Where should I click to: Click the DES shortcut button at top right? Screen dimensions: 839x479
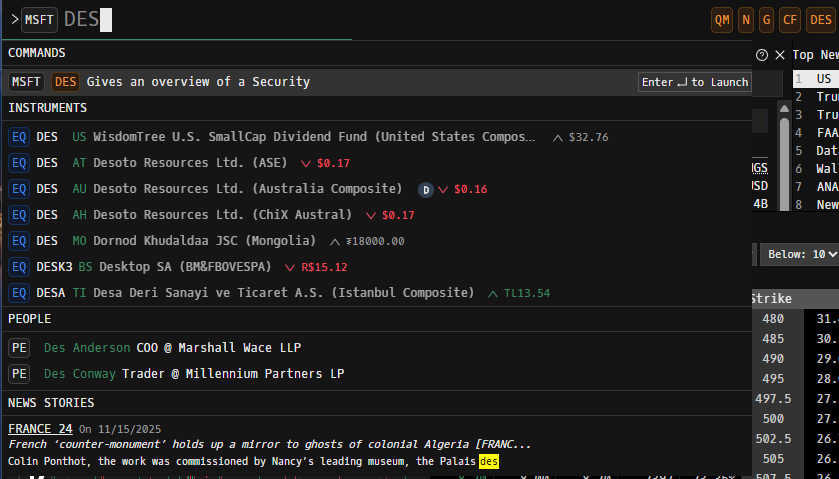click(x=821, y=20)
